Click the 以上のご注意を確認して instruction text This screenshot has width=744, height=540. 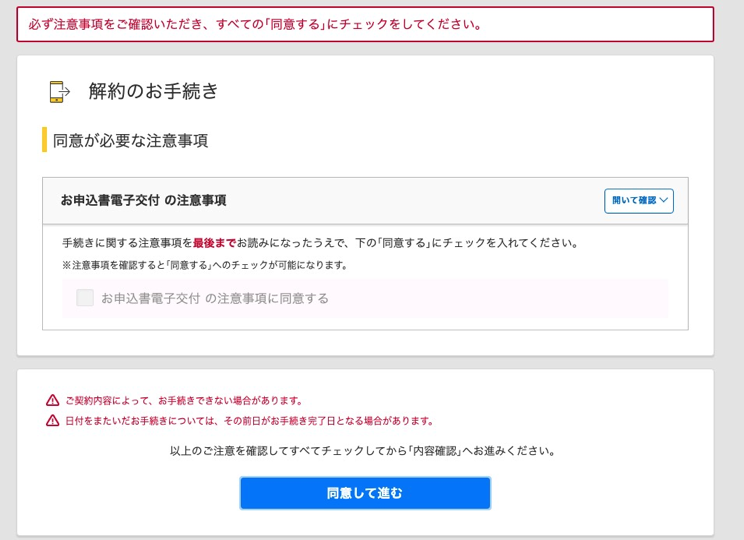click(363, 450)
